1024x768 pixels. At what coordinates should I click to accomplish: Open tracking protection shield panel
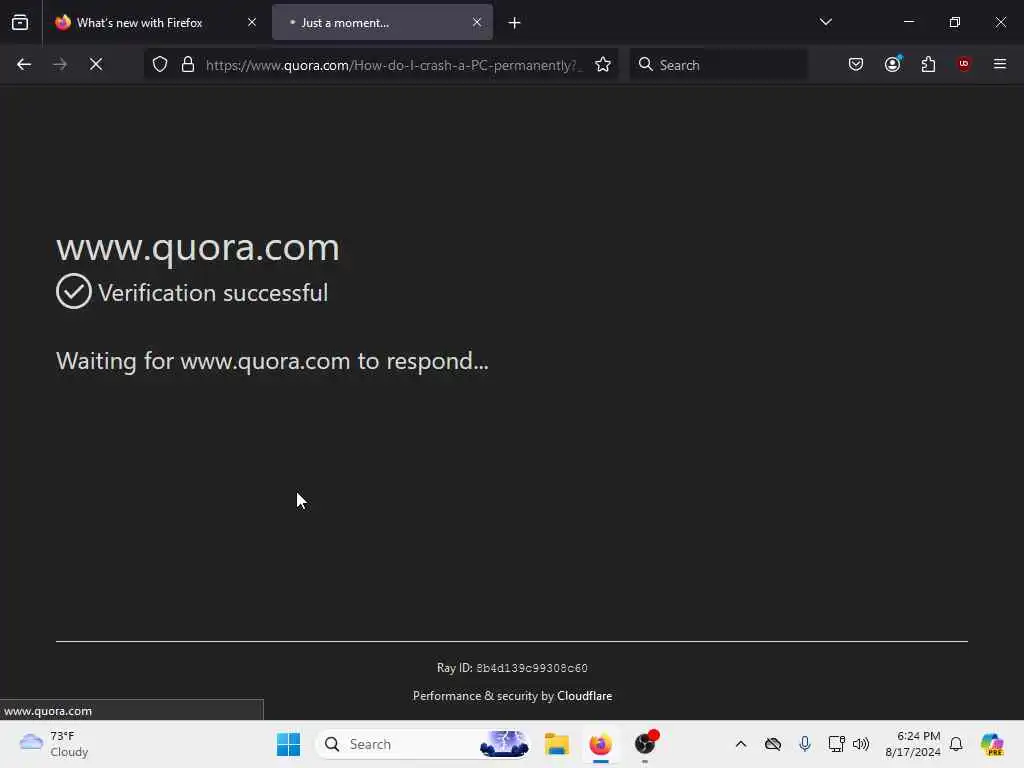point(160,64)
